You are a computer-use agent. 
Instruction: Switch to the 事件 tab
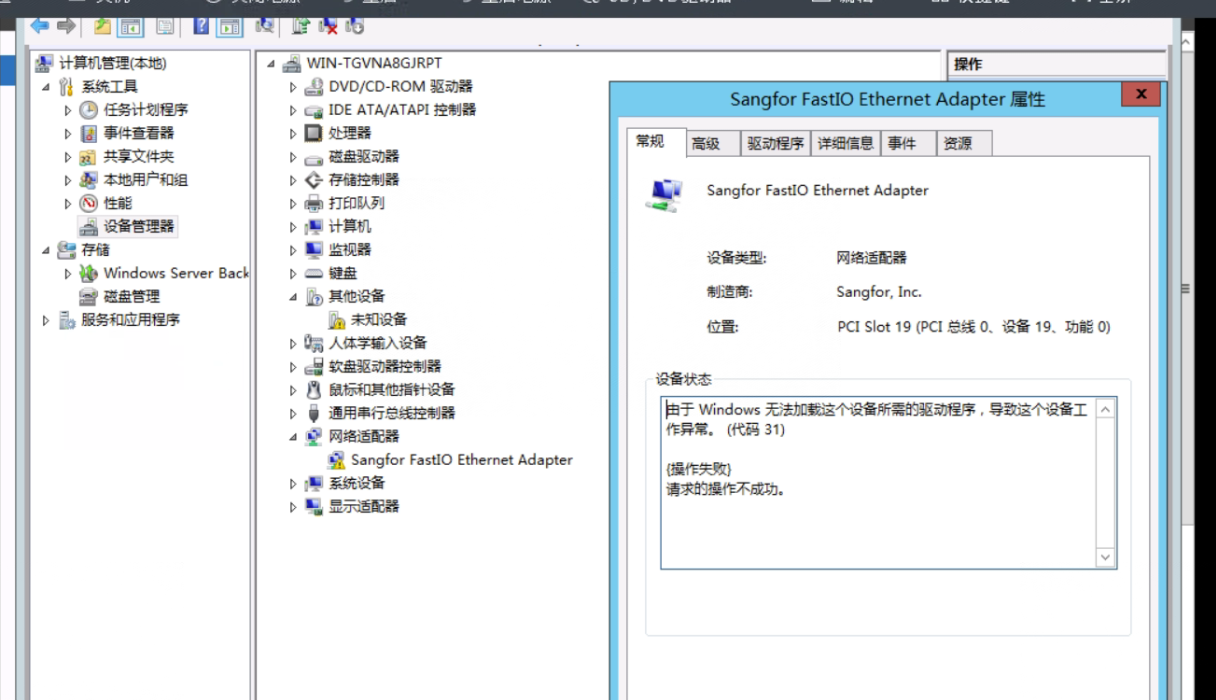pyautogui.click(x=907, y=144)
